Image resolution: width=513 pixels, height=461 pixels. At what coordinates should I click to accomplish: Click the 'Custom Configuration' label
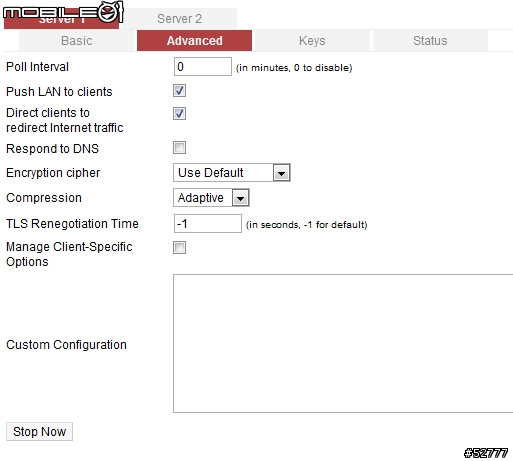click(66, 345)
